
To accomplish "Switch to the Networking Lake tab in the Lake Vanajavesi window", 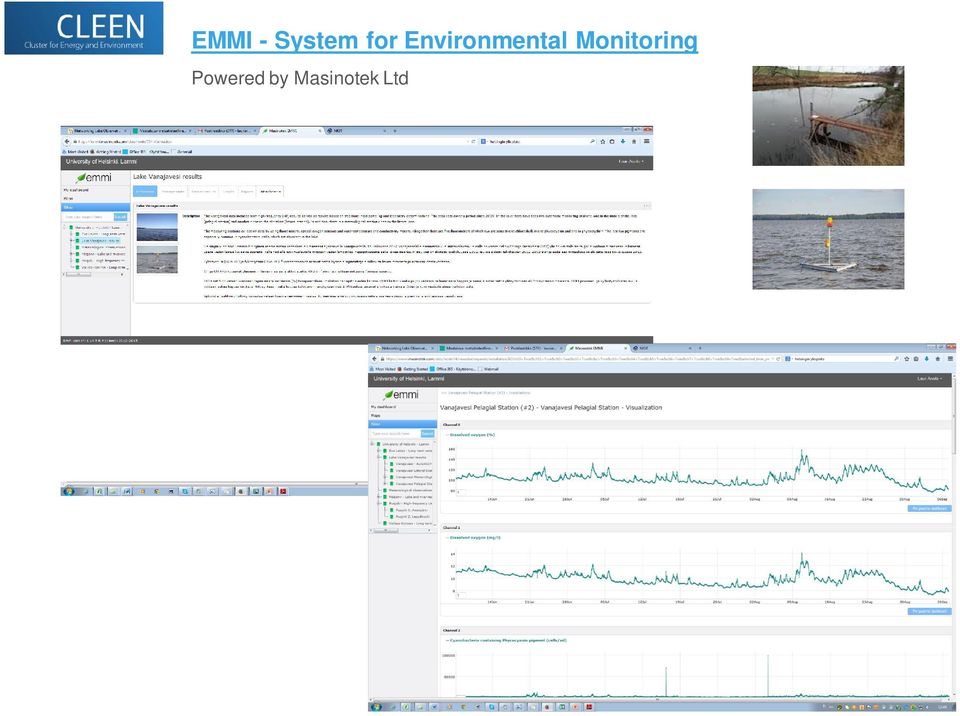I will click(x=97, y=130).
